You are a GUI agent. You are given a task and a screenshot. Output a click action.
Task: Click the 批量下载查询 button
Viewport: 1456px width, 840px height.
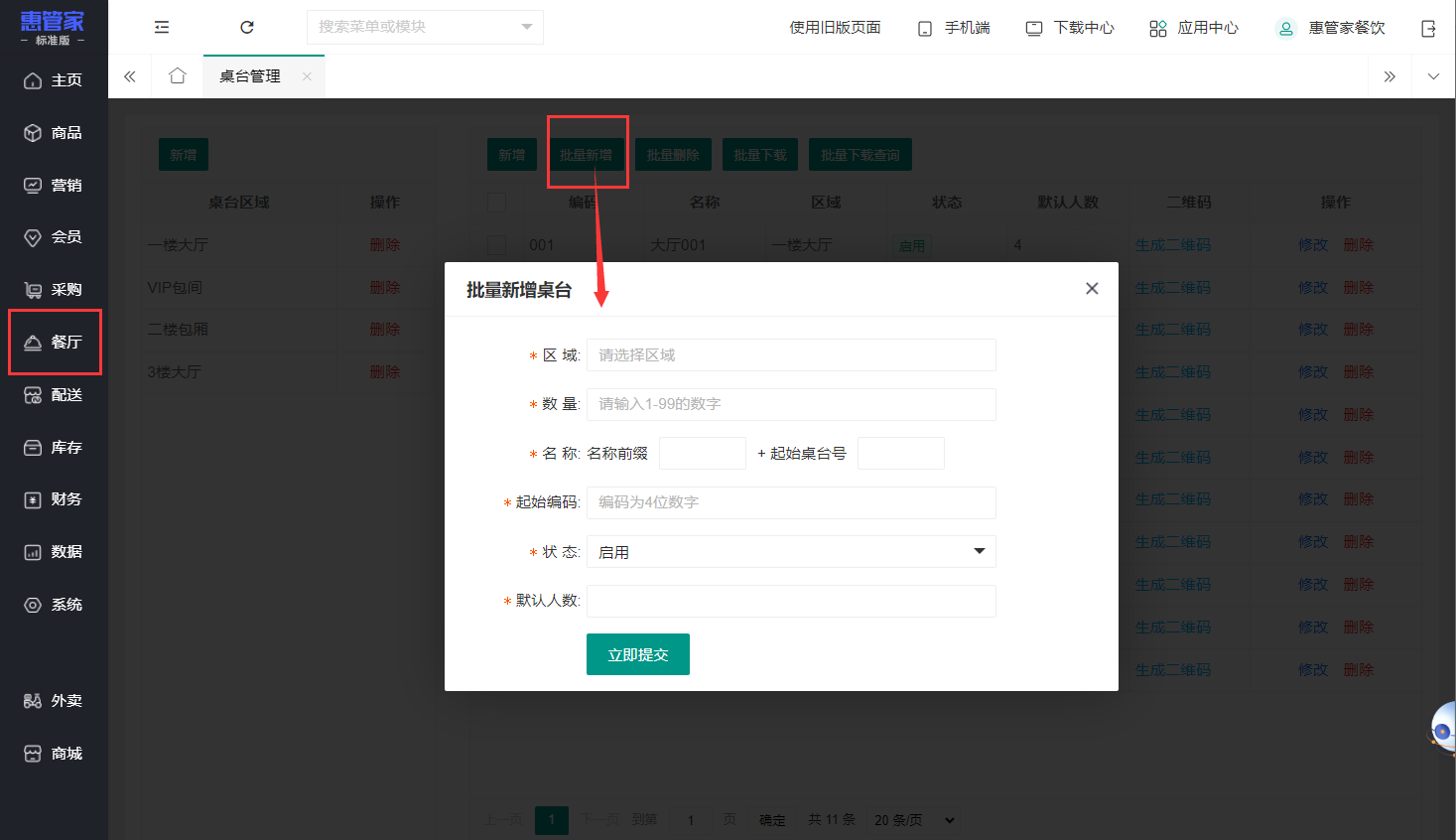pyautogui.click(x=860, y=155)
